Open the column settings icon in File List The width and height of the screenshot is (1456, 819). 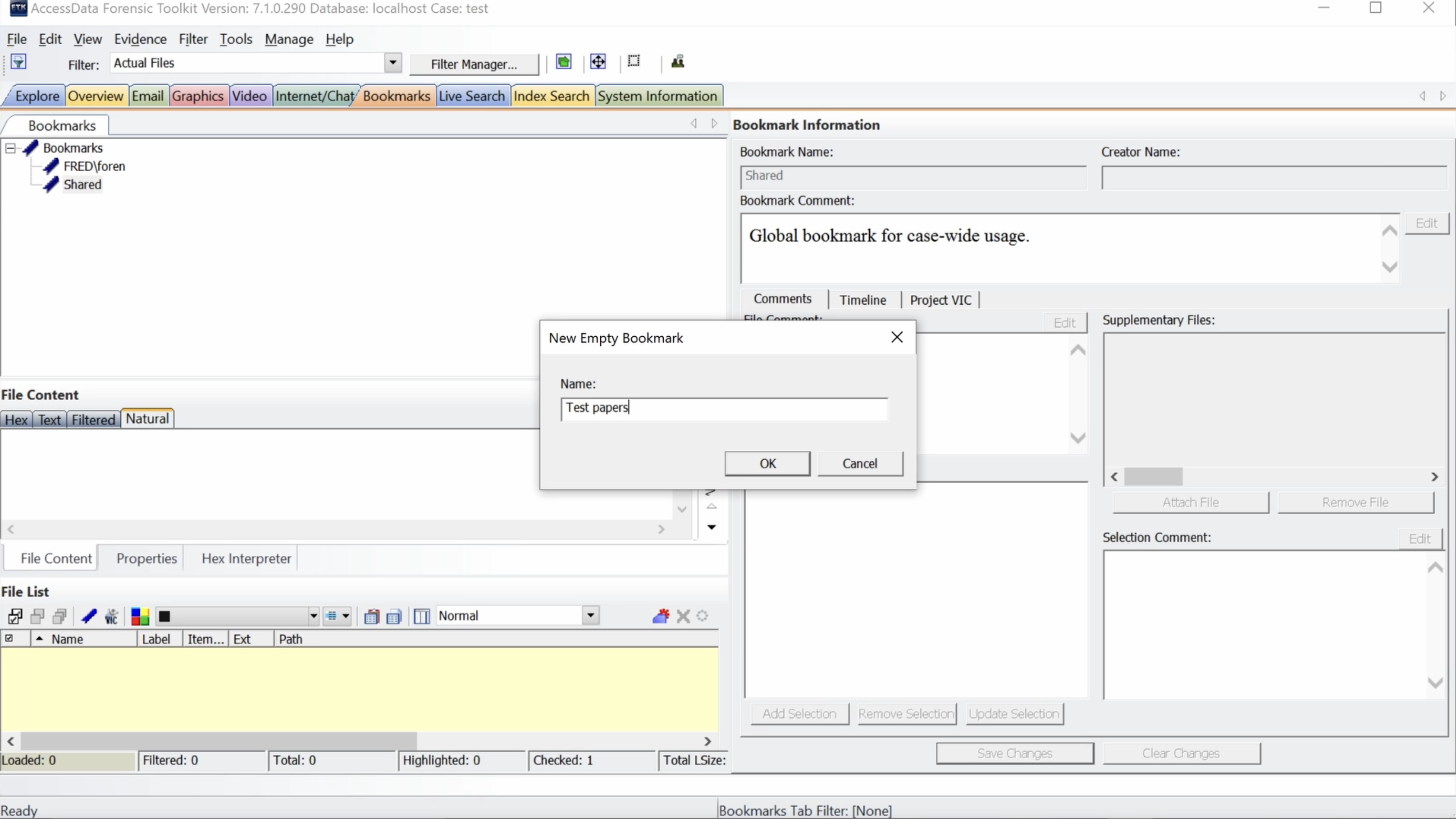[x=422, y=616]
